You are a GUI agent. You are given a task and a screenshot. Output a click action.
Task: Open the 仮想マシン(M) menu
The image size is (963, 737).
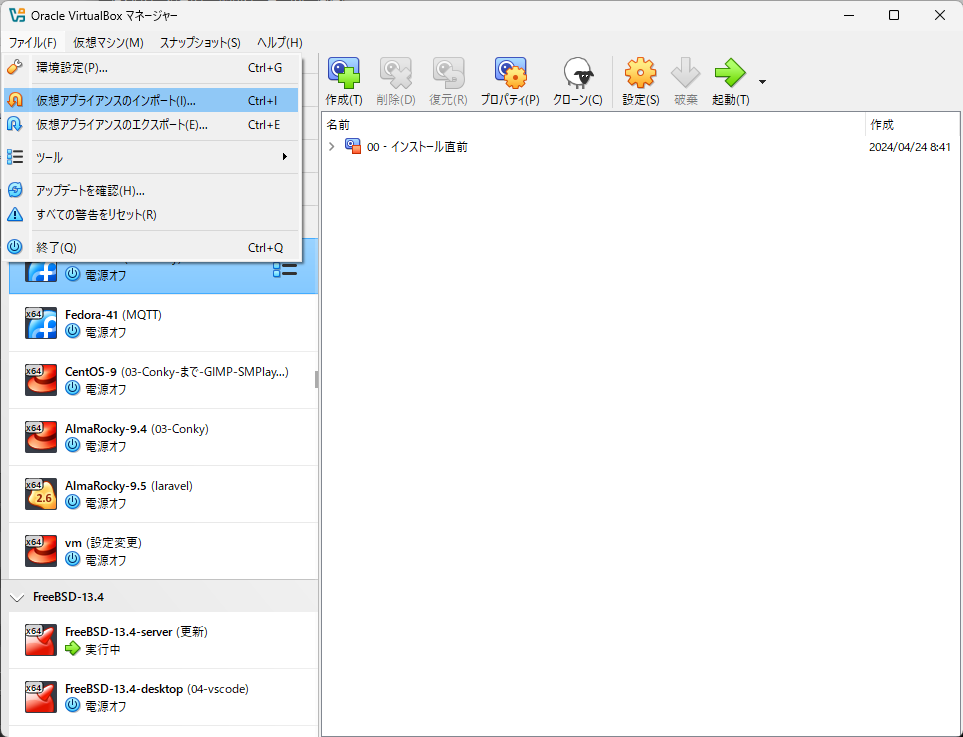click(108, 42)
